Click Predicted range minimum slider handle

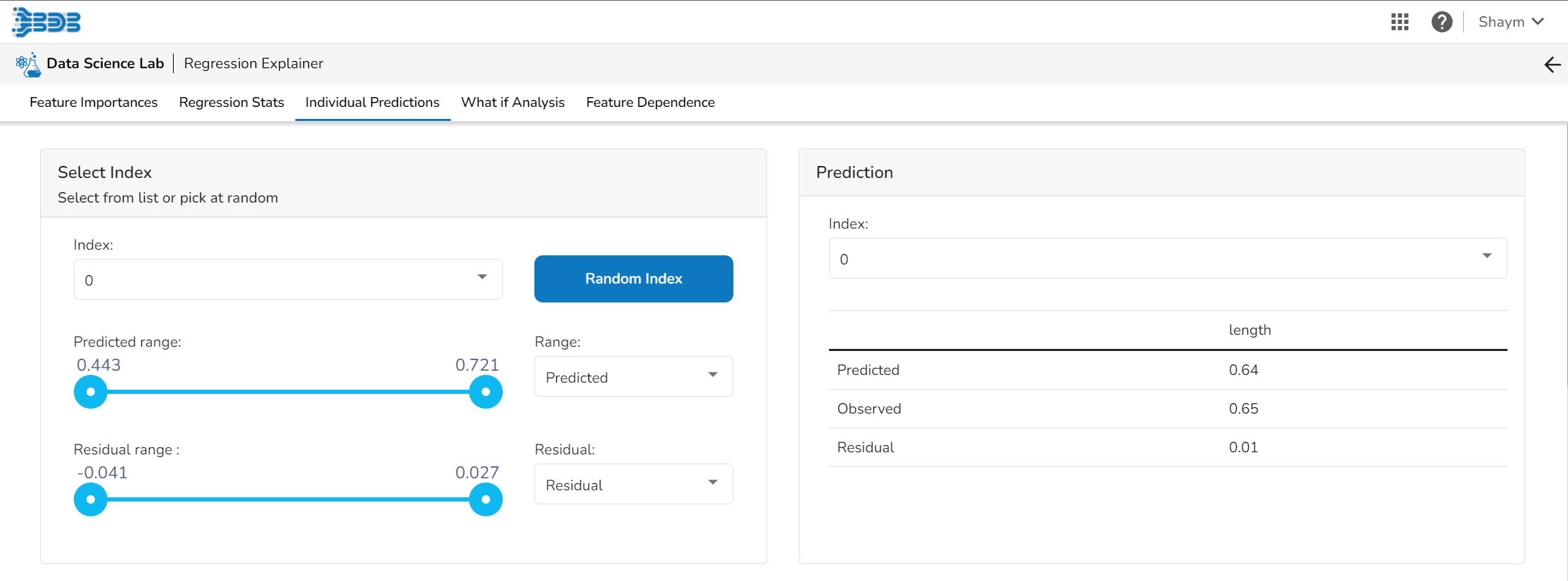pos(91,392)
